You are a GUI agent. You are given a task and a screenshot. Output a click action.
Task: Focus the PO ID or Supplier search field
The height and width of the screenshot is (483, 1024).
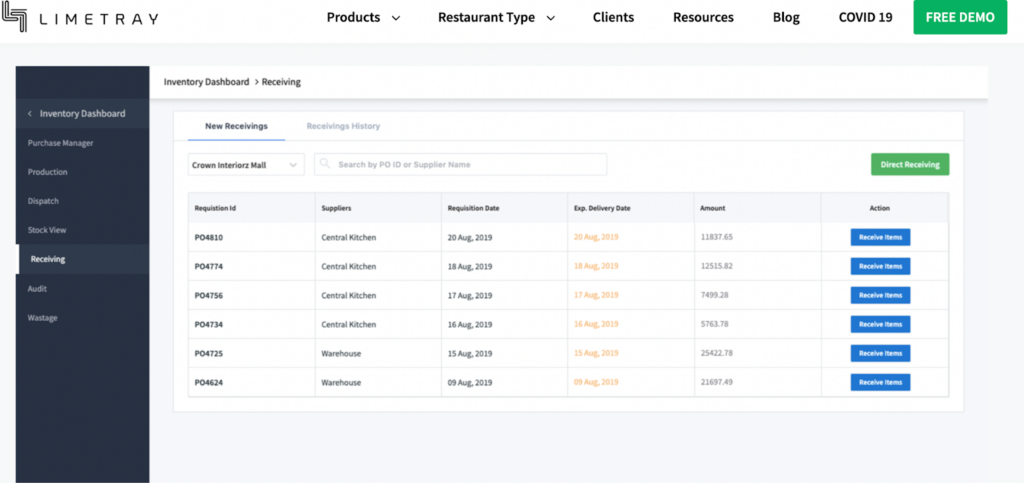click(x=460, y=164)
